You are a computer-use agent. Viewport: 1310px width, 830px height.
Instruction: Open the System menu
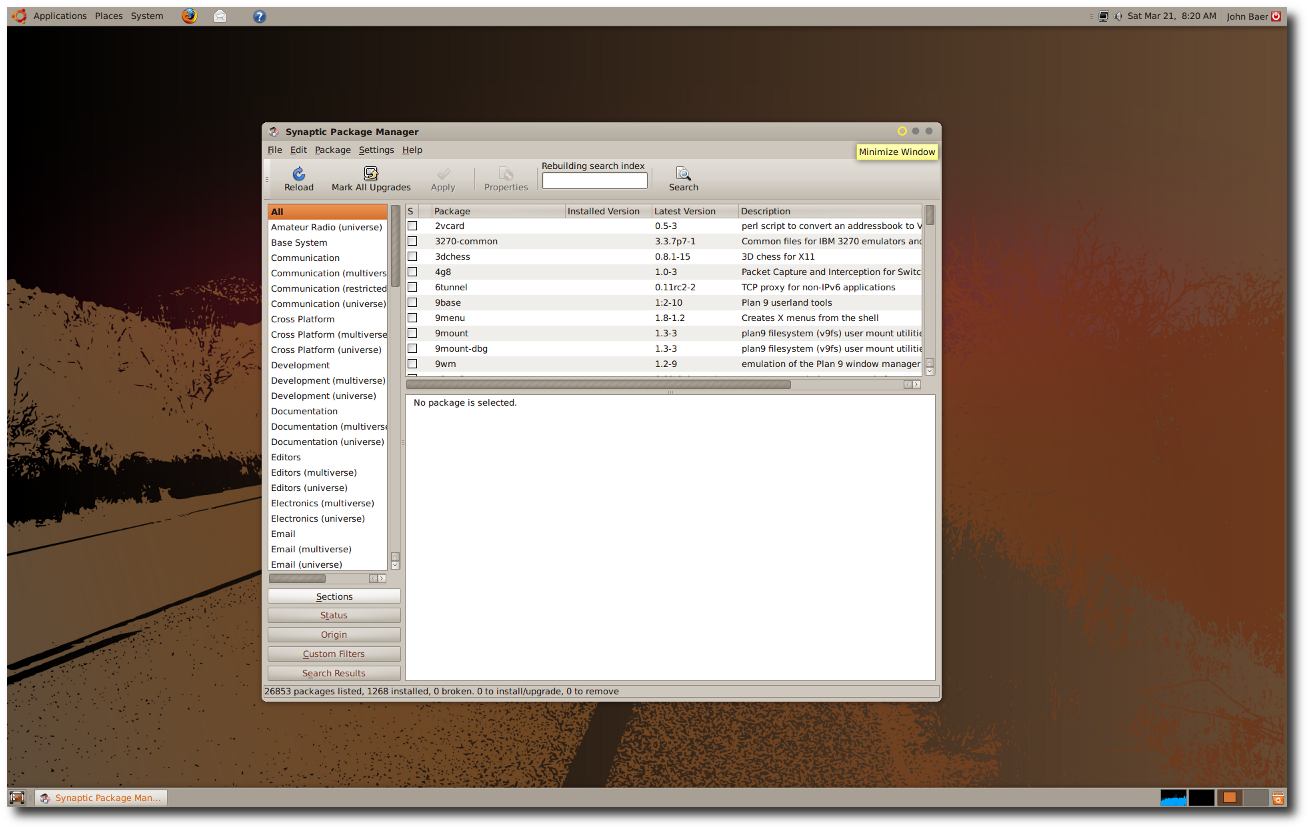147,16
